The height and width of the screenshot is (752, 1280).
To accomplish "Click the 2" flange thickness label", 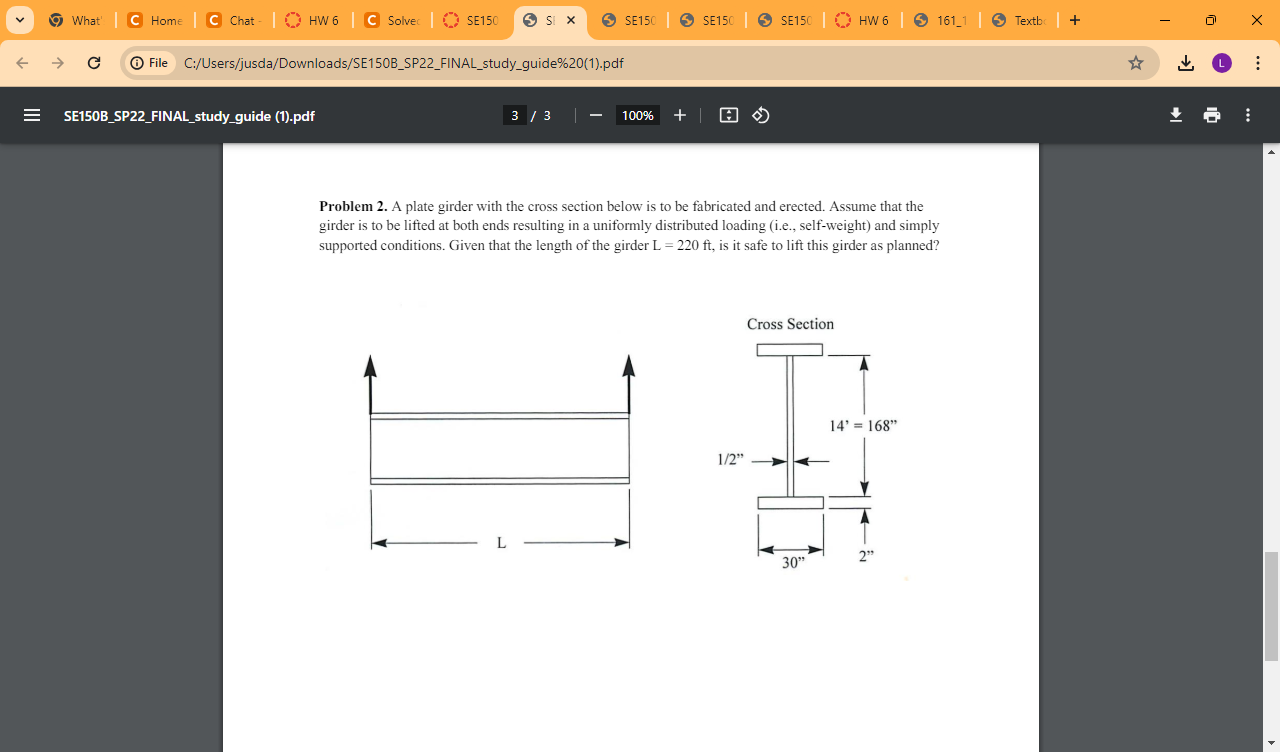I will pyautogui.click(x=866, y=556).
